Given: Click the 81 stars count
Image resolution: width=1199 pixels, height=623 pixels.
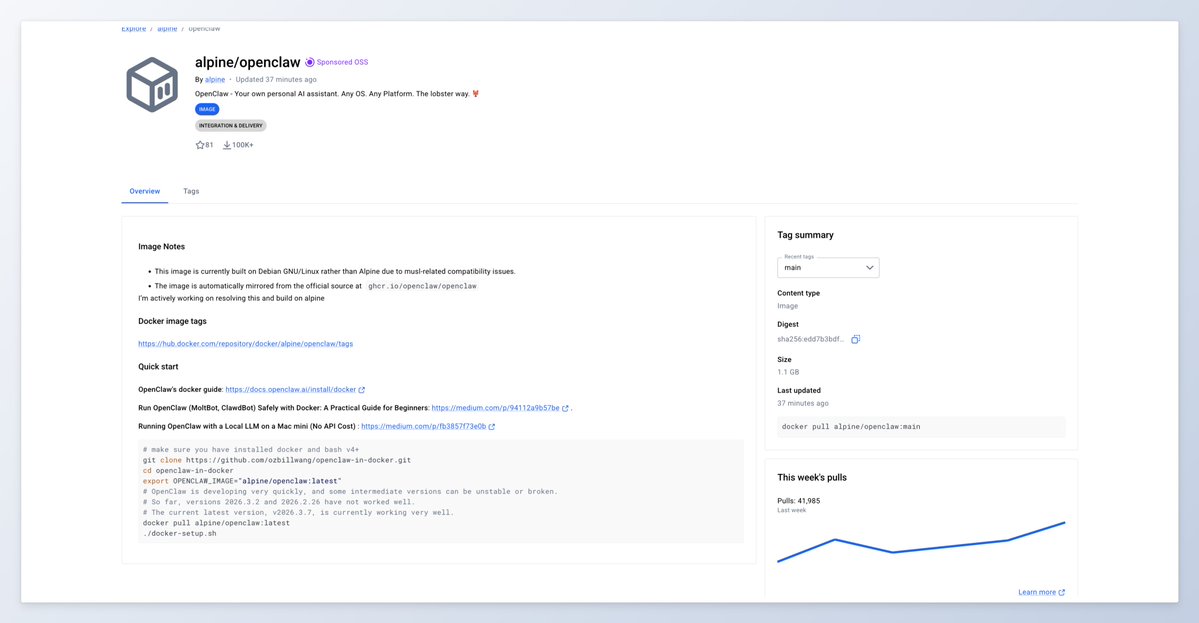Looking at the screenshot, I should click(210, 145).
